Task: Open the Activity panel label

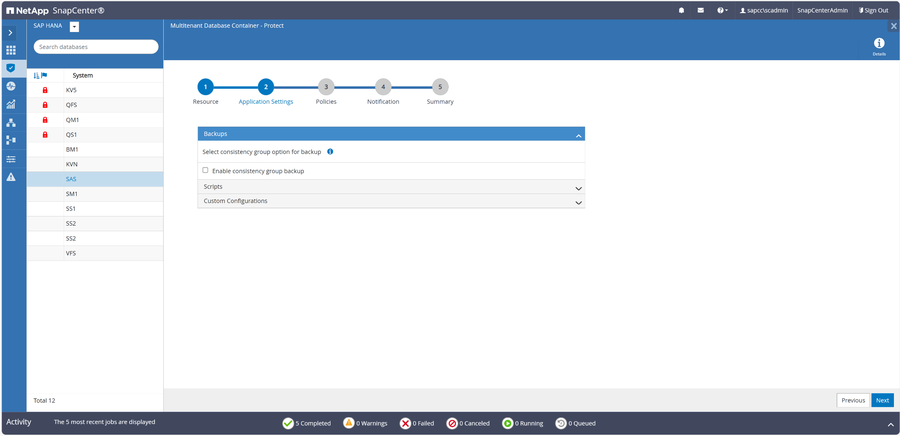Action: point(19,422)
